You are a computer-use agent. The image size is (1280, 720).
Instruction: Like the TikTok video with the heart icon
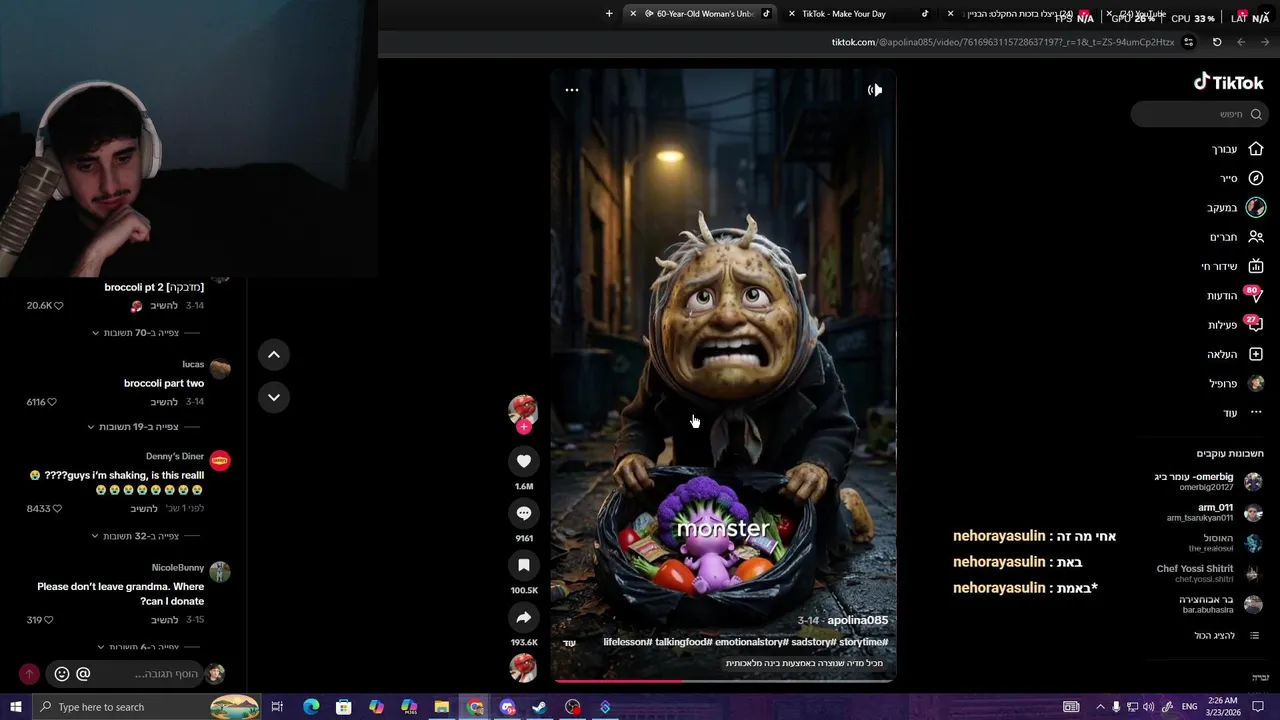click(523, 461)
